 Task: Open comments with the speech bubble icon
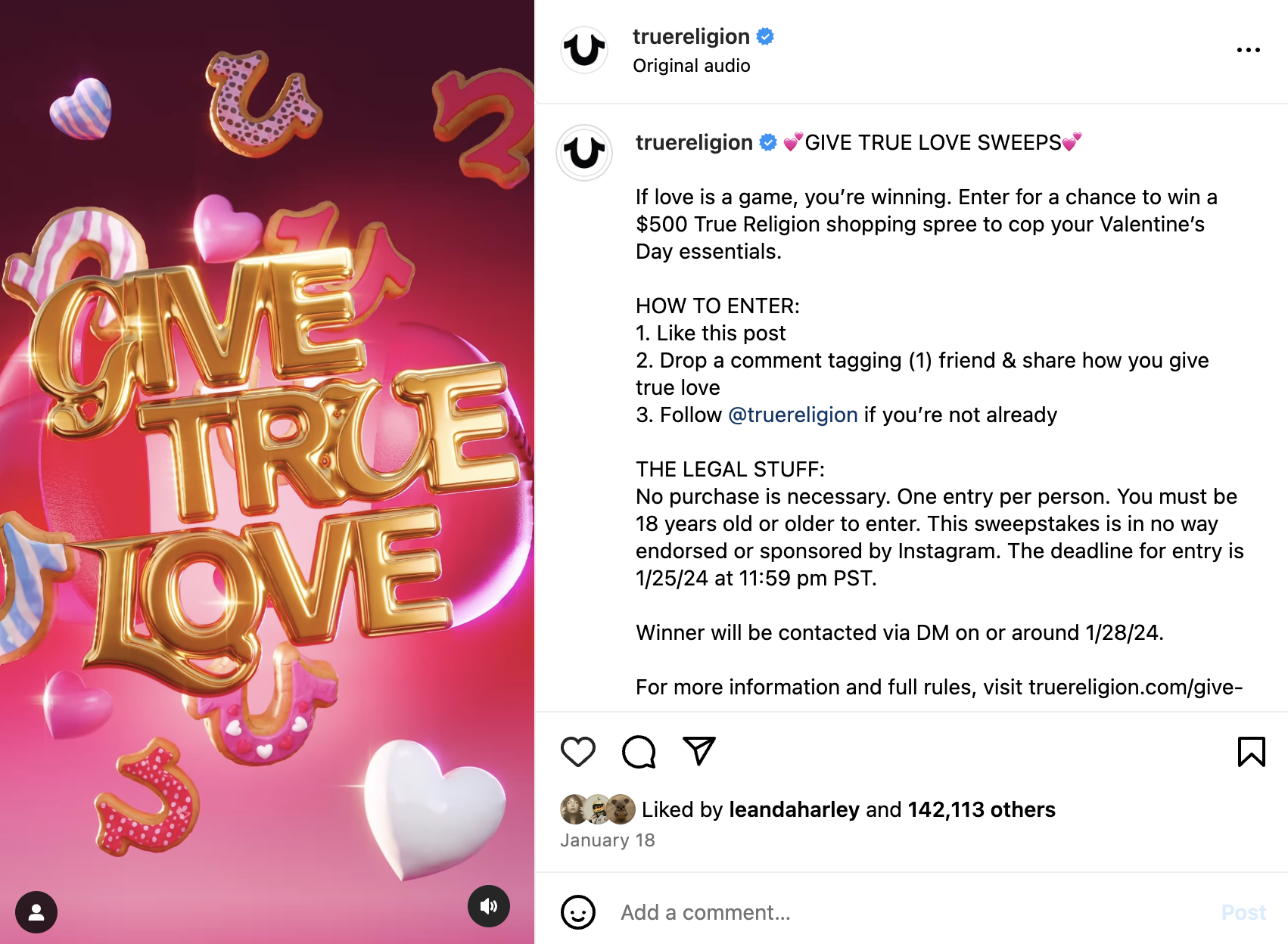coord(639,751)
